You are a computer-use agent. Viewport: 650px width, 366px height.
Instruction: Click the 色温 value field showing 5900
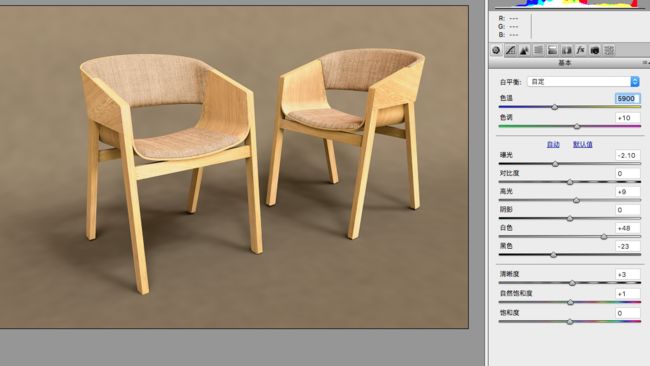[x=628, y=99]
